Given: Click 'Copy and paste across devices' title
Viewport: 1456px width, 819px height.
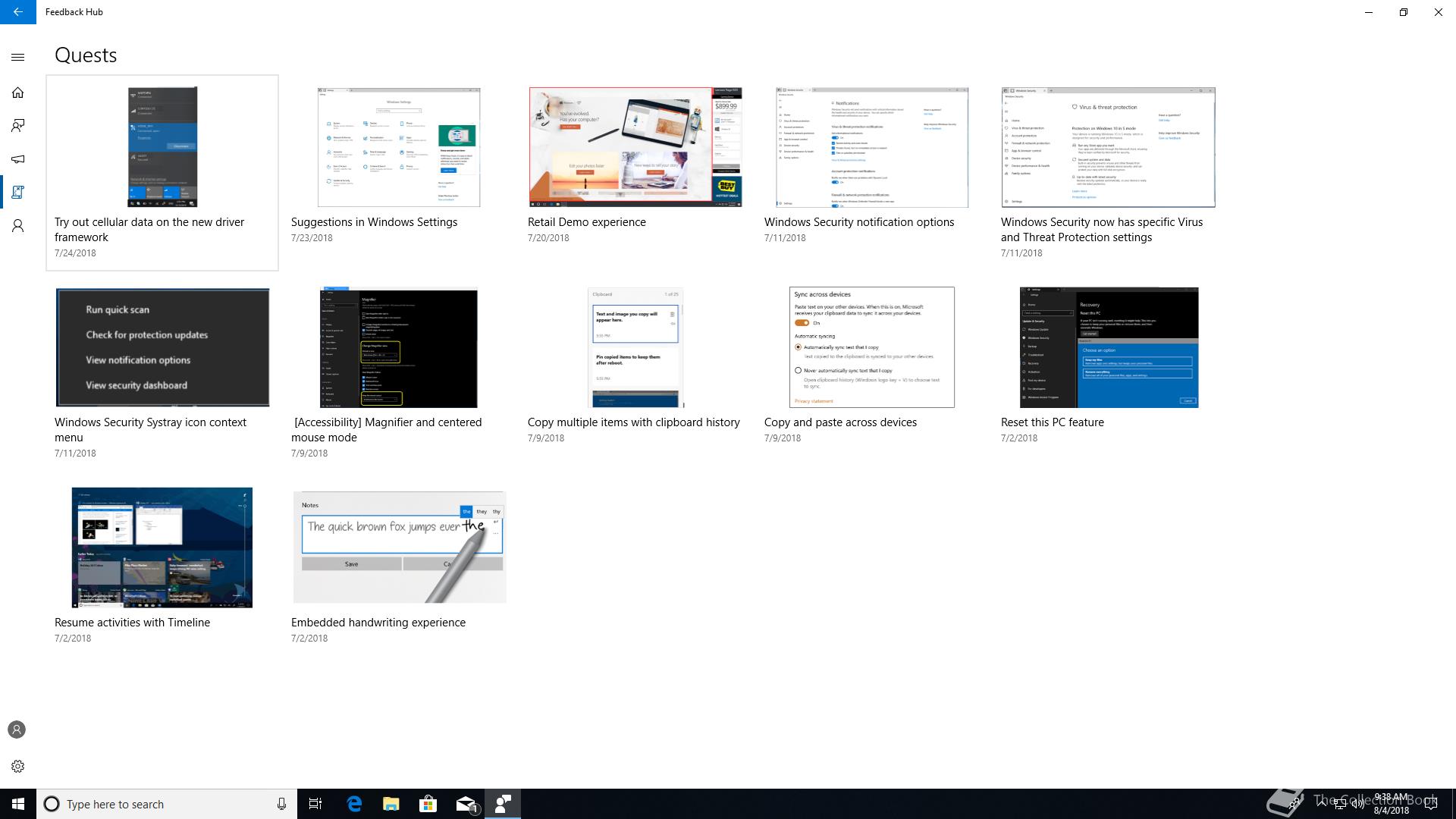Looking at the screenshot, I should pos(840,422).
